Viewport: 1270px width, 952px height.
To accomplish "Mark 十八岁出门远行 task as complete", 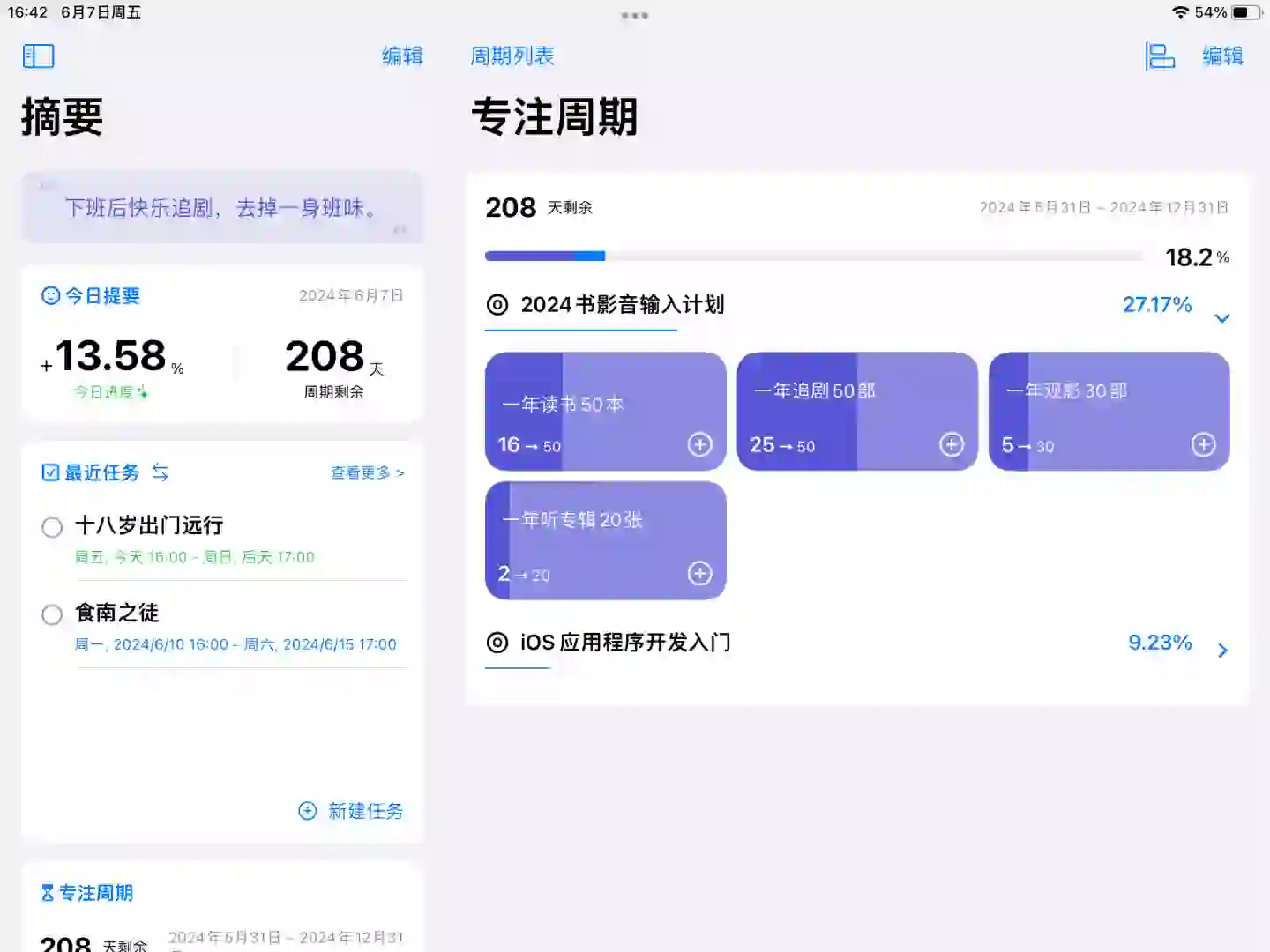I will [x=51, y=527].
